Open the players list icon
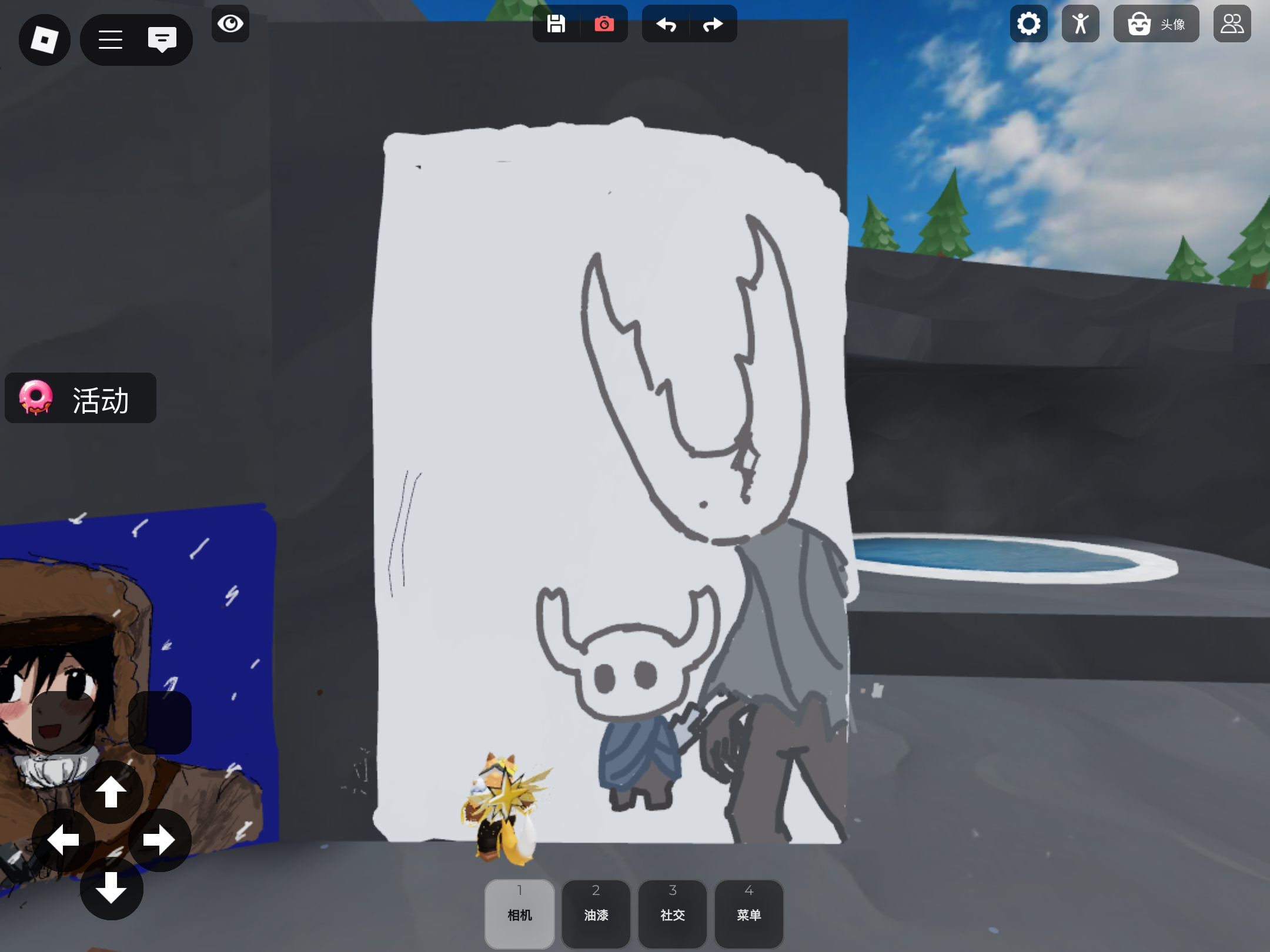1270x952 pixels. pos(1232,24)
